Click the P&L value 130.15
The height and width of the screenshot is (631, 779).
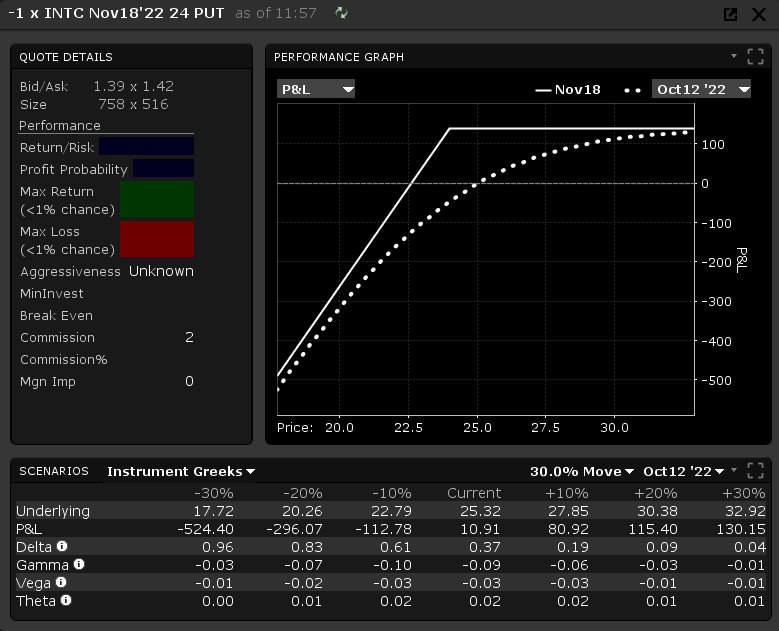(x=741, y=529)
